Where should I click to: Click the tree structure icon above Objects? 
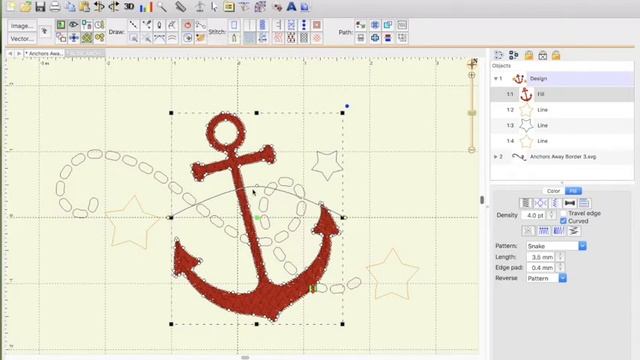513,55
